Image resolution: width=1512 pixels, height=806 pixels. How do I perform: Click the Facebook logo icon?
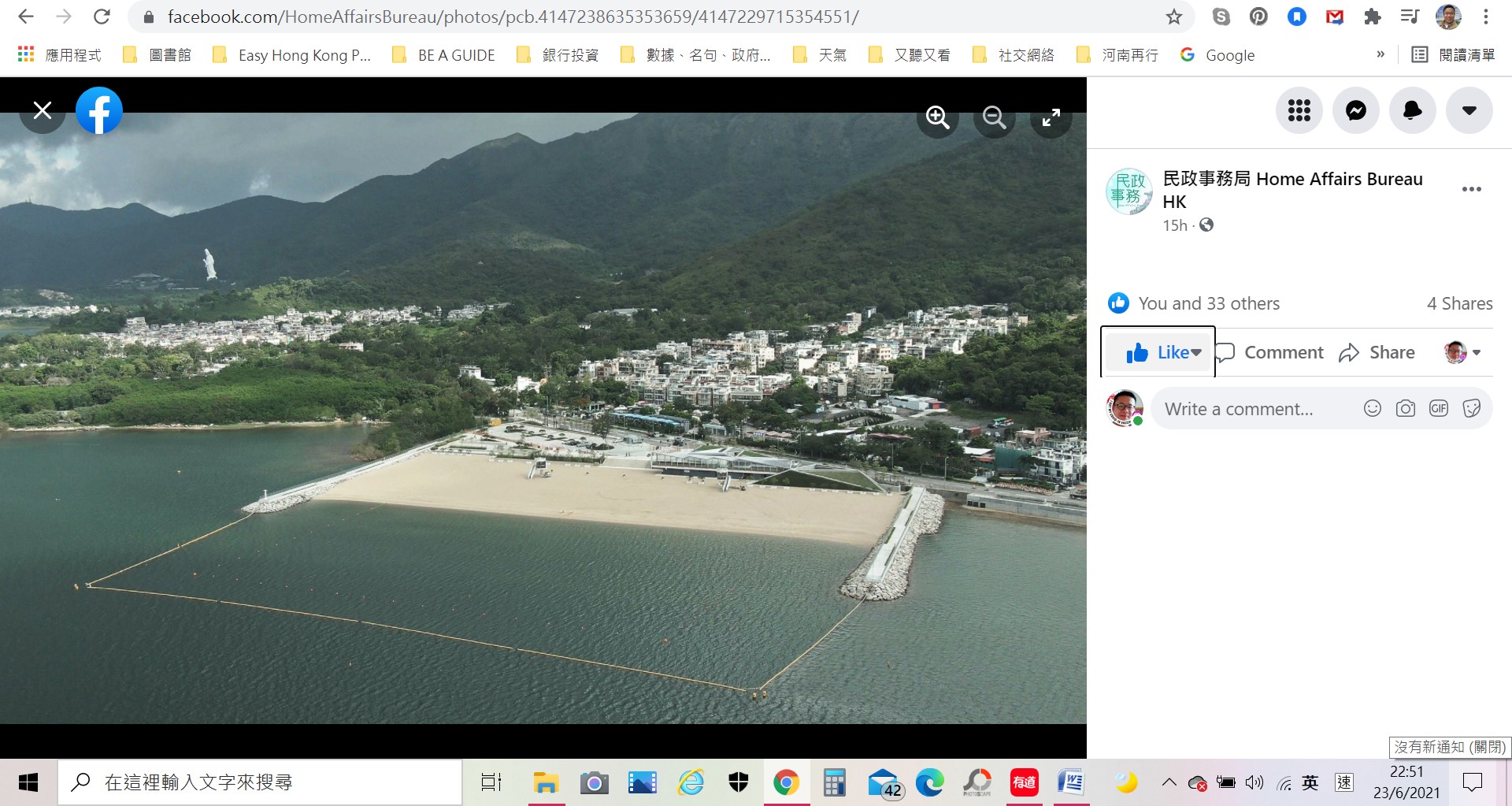(99, 110)
